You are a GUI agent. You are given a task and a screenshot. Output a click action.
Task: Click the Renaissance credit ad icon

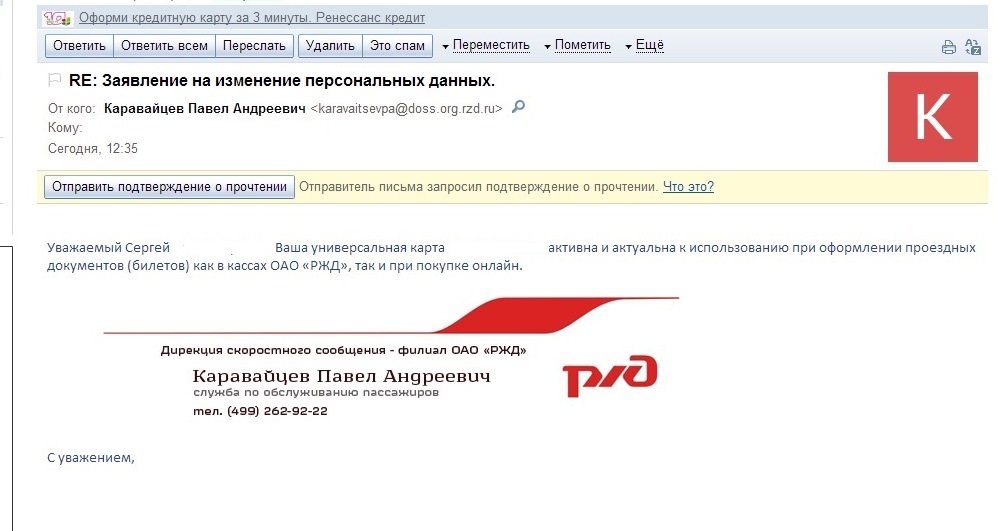pyautogui.click(x=57, y=18)
